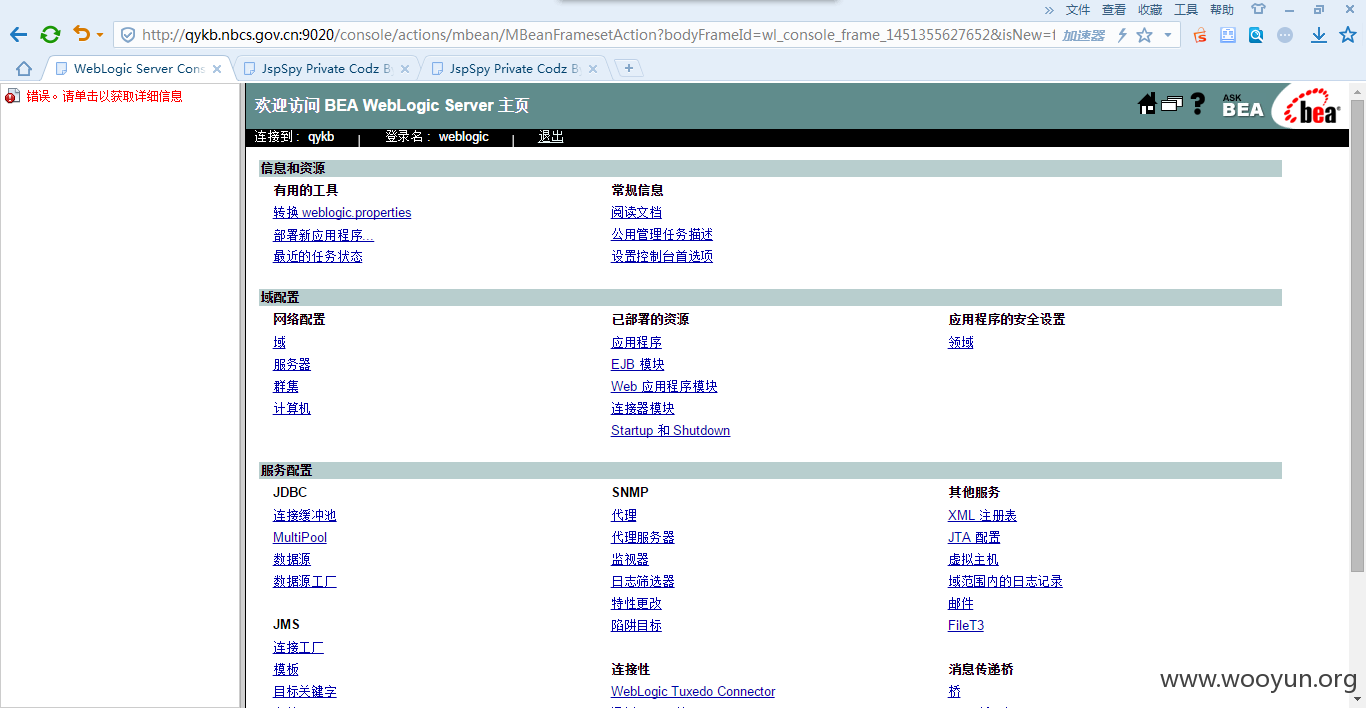Open the MultiPool link

click(x=300, y=538)
